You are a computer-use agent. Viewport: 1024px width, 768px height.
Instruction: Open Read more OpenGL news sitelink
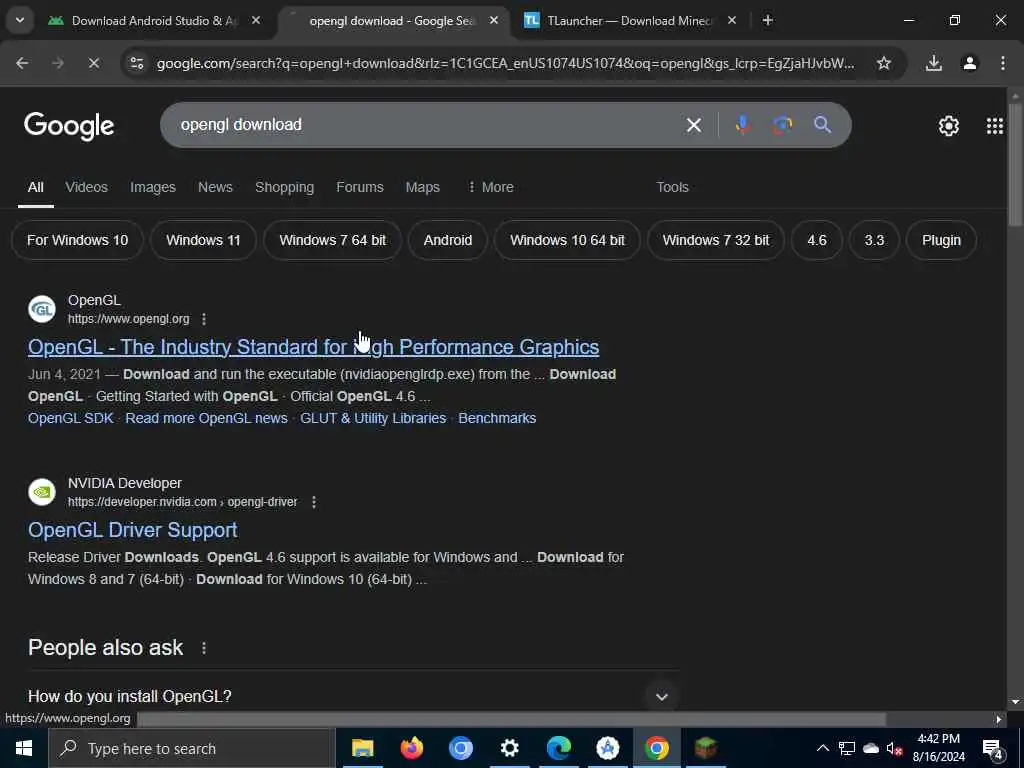[206, 418]
